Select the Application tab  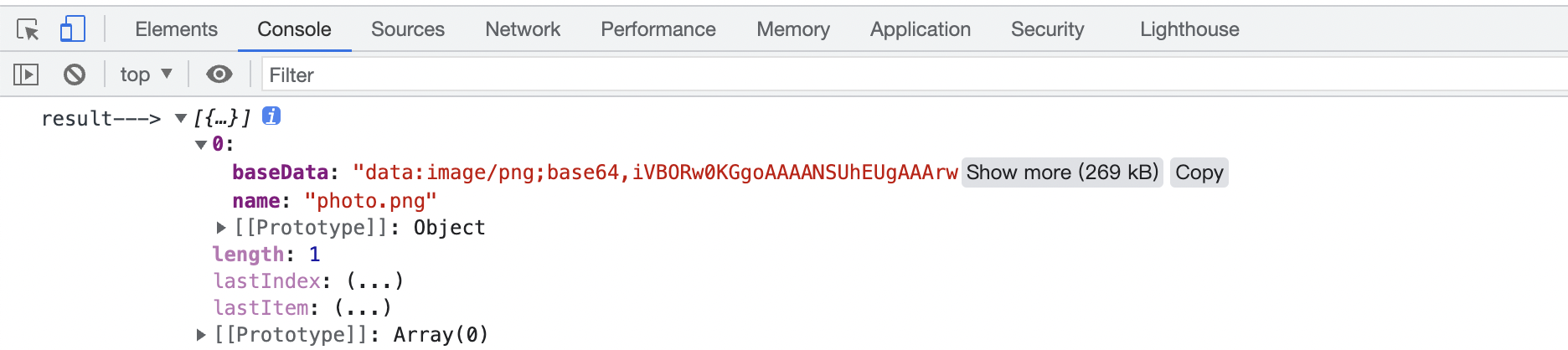921,29
